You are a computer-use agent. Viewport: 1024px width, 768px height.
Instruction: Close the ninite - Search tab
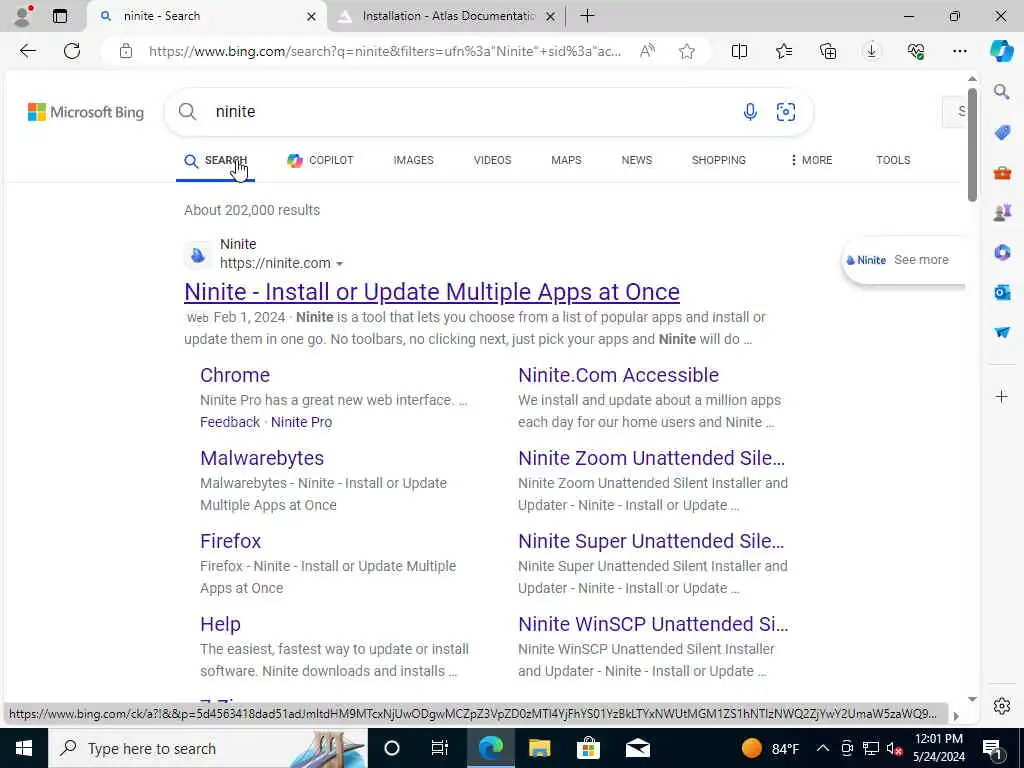(312, 16)
